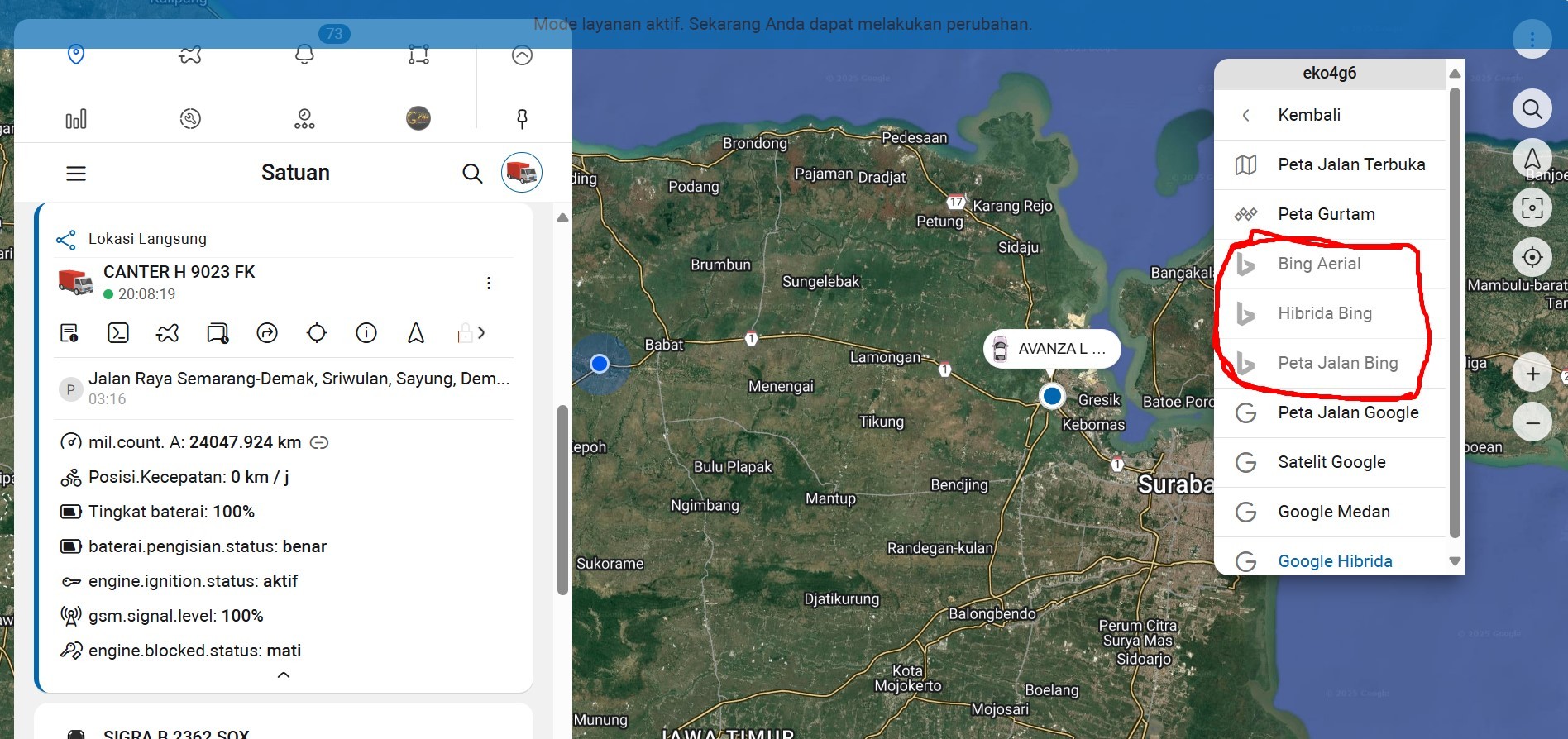Click the info icon in CANTER toolbar

pos(366,333)
